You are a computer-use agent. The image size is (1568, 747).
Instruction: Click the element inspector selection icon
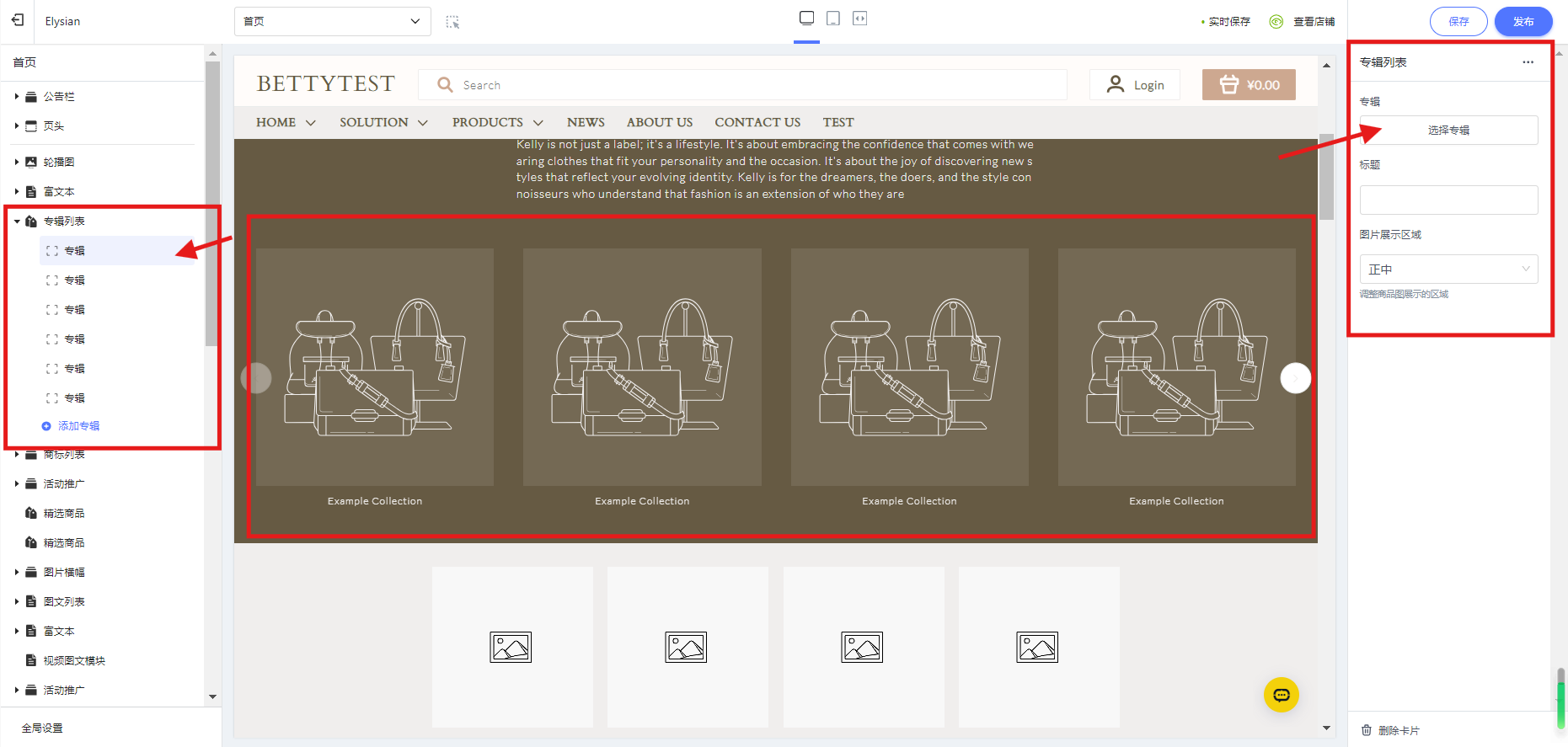click(452, 22)
